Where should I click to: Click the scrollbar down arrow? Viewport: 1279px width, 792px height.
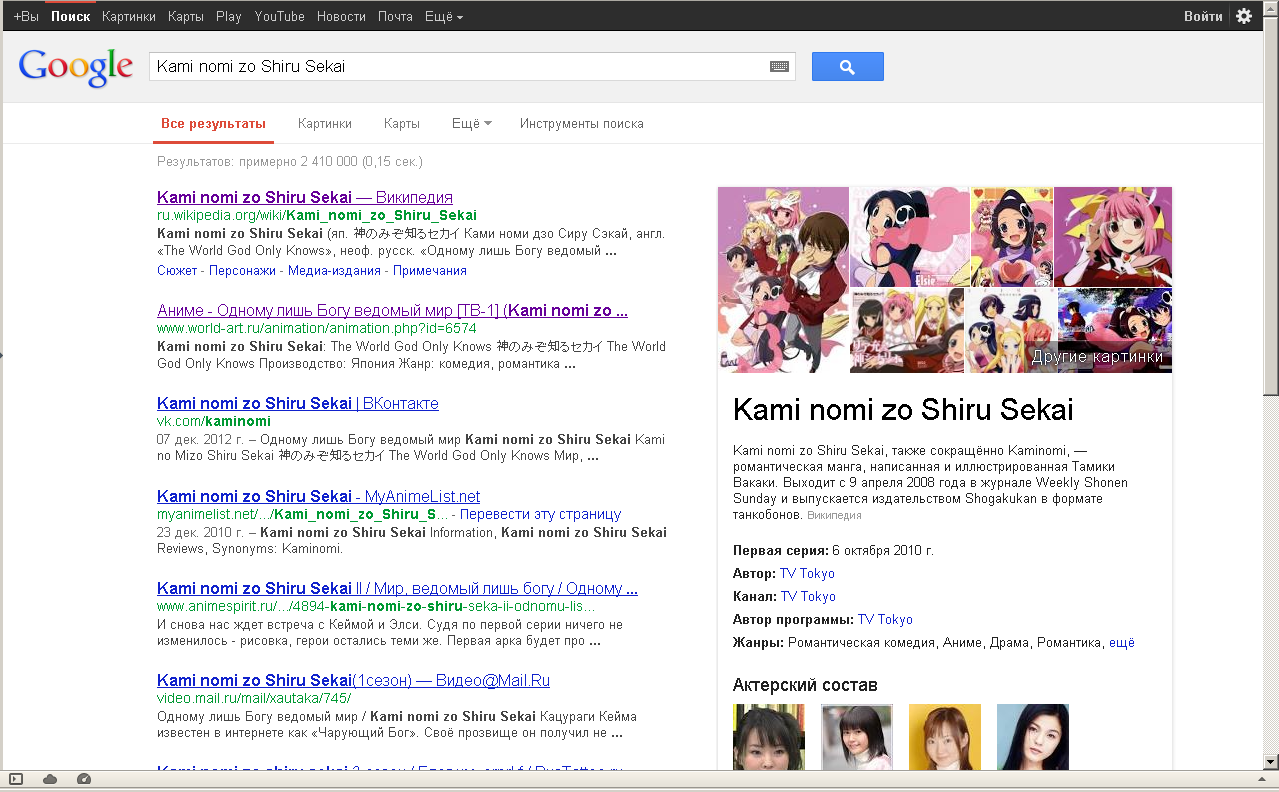click(1270, 761)
